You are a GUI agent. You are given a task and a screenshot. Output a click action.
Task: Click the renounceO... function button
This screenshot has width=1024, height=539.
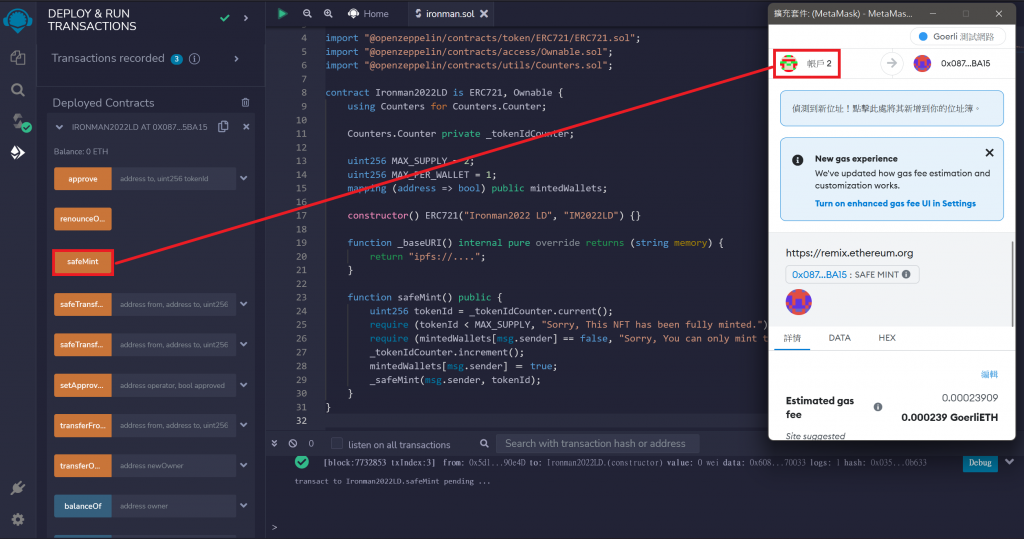pyautogui.click(x=83, y=219)
